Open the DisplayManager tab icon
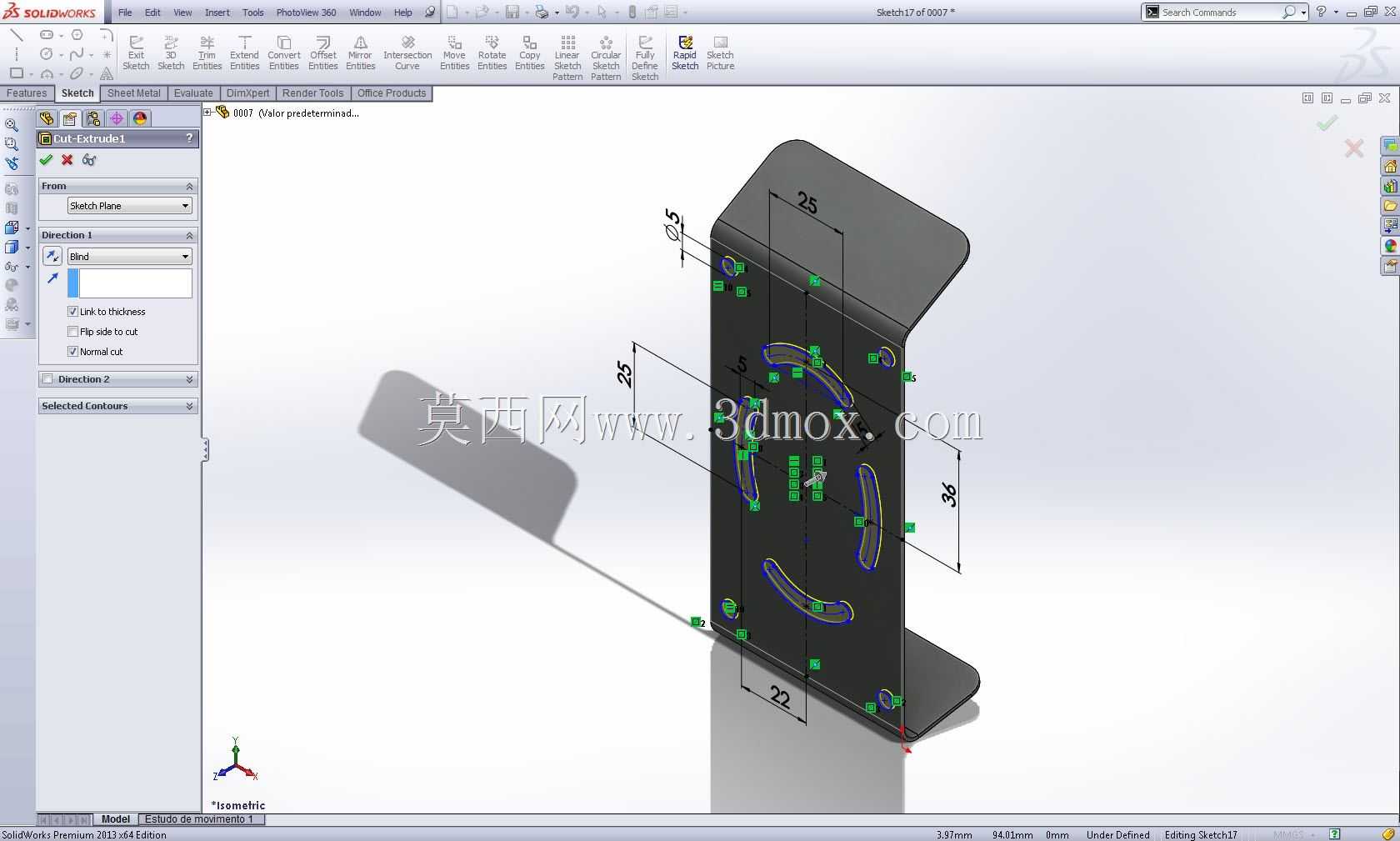Viewport: 1400px width, 841px height. [140, 118]
